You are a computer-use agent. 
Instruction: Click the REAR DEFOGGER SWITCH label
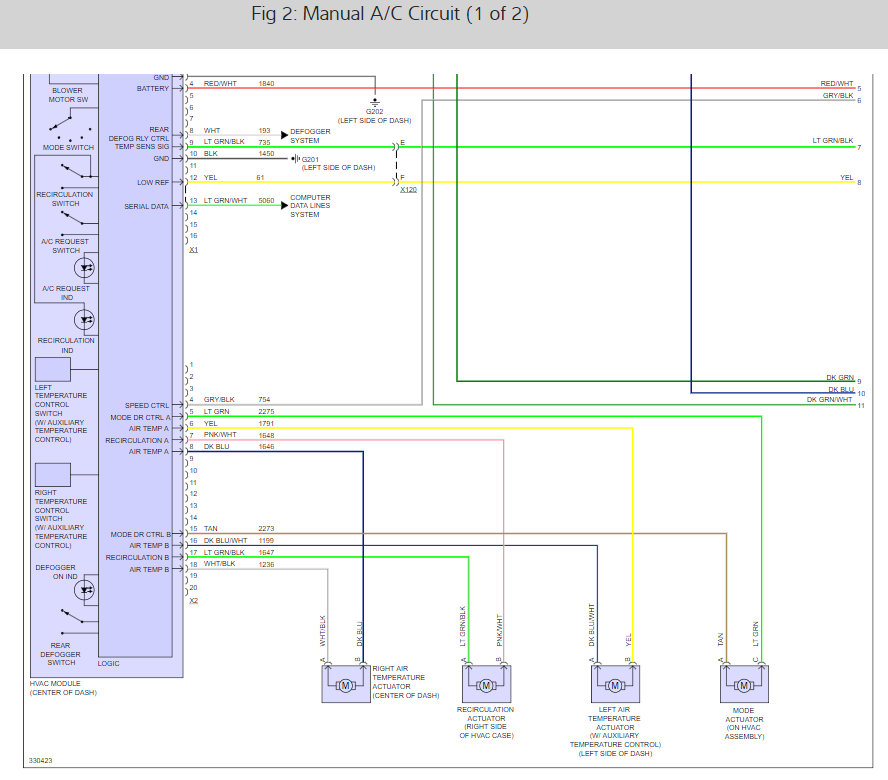(61, 654)
